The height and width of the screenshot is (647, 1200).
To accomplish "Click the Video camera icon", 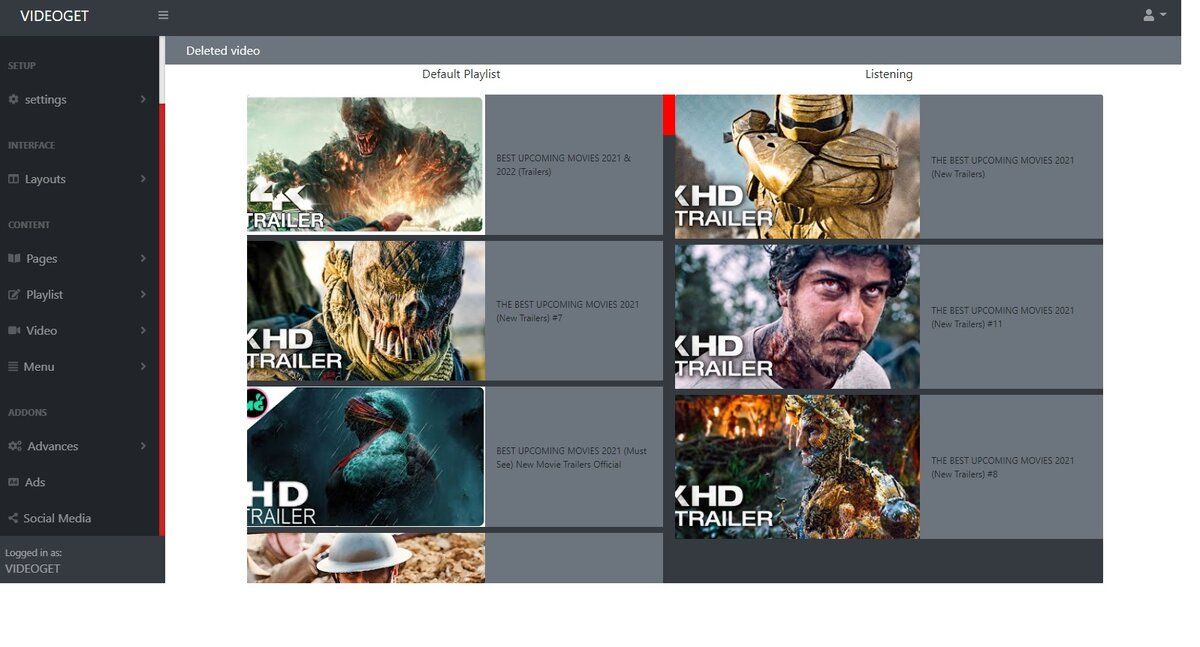I will click(x=14, y=330).
